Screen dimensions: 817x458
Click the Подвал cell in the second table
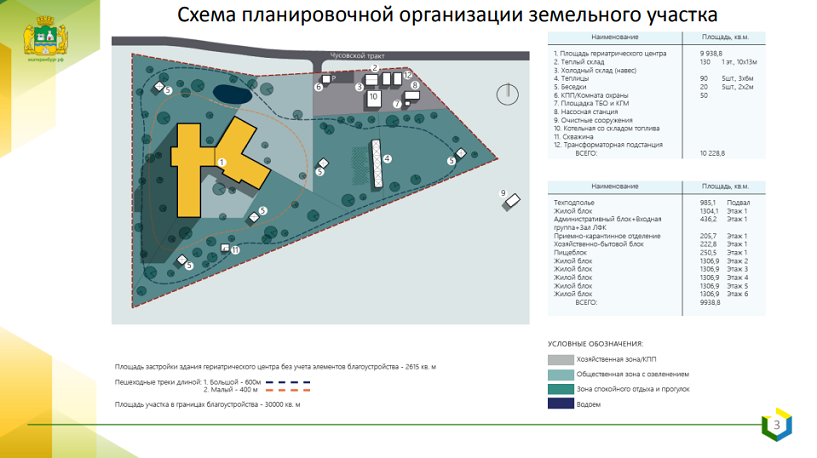coord(738,203)
